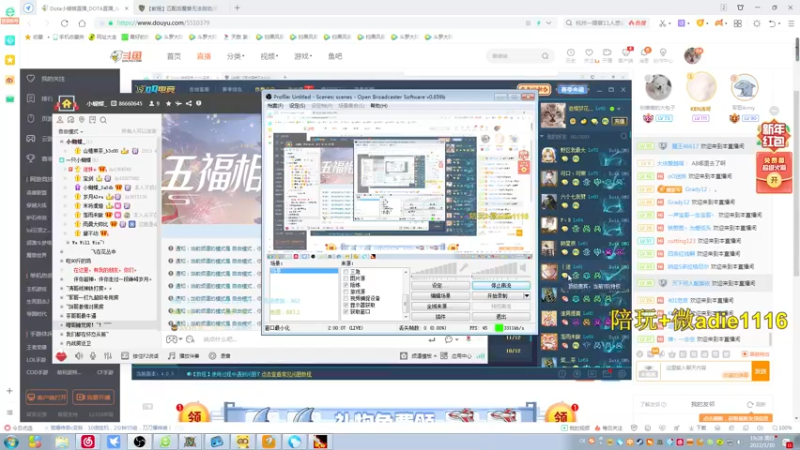Toggle 图片源 source checkbox in OBS
Screen dimensions: 800x450
point(346,279)
